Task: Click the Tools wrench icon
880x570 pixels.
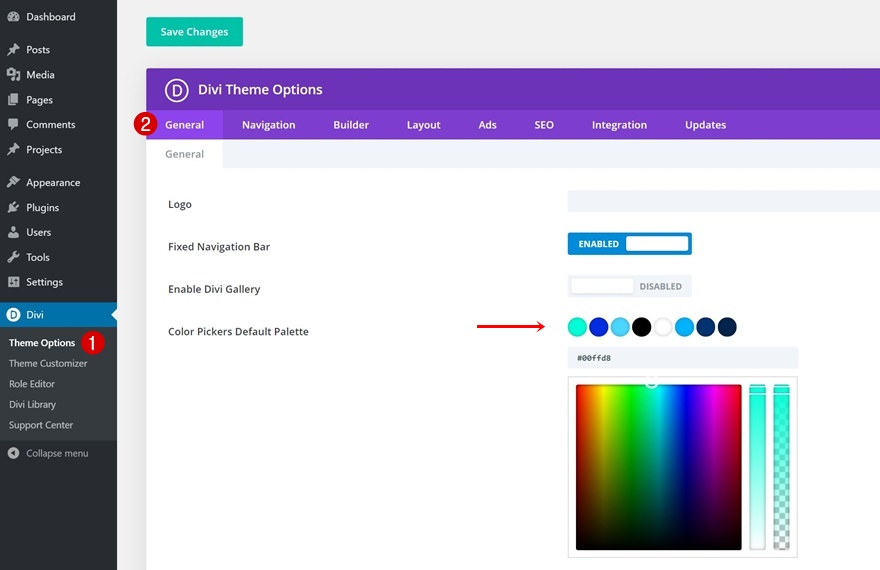Action: (x=13, y=258)
